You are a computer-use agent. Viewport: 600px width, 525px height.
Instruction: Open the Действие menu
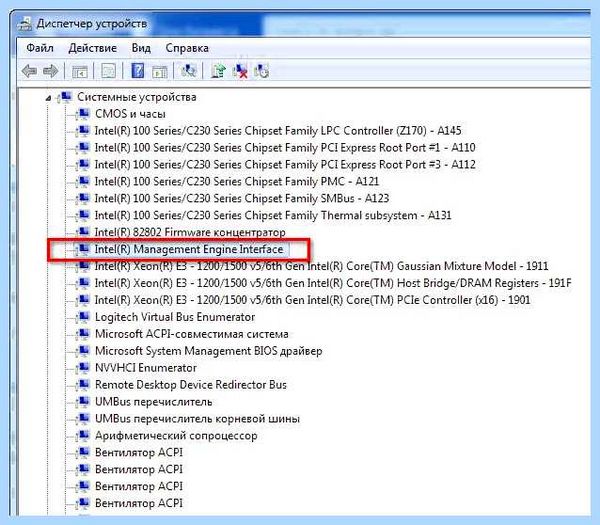[x=92, y=48]
